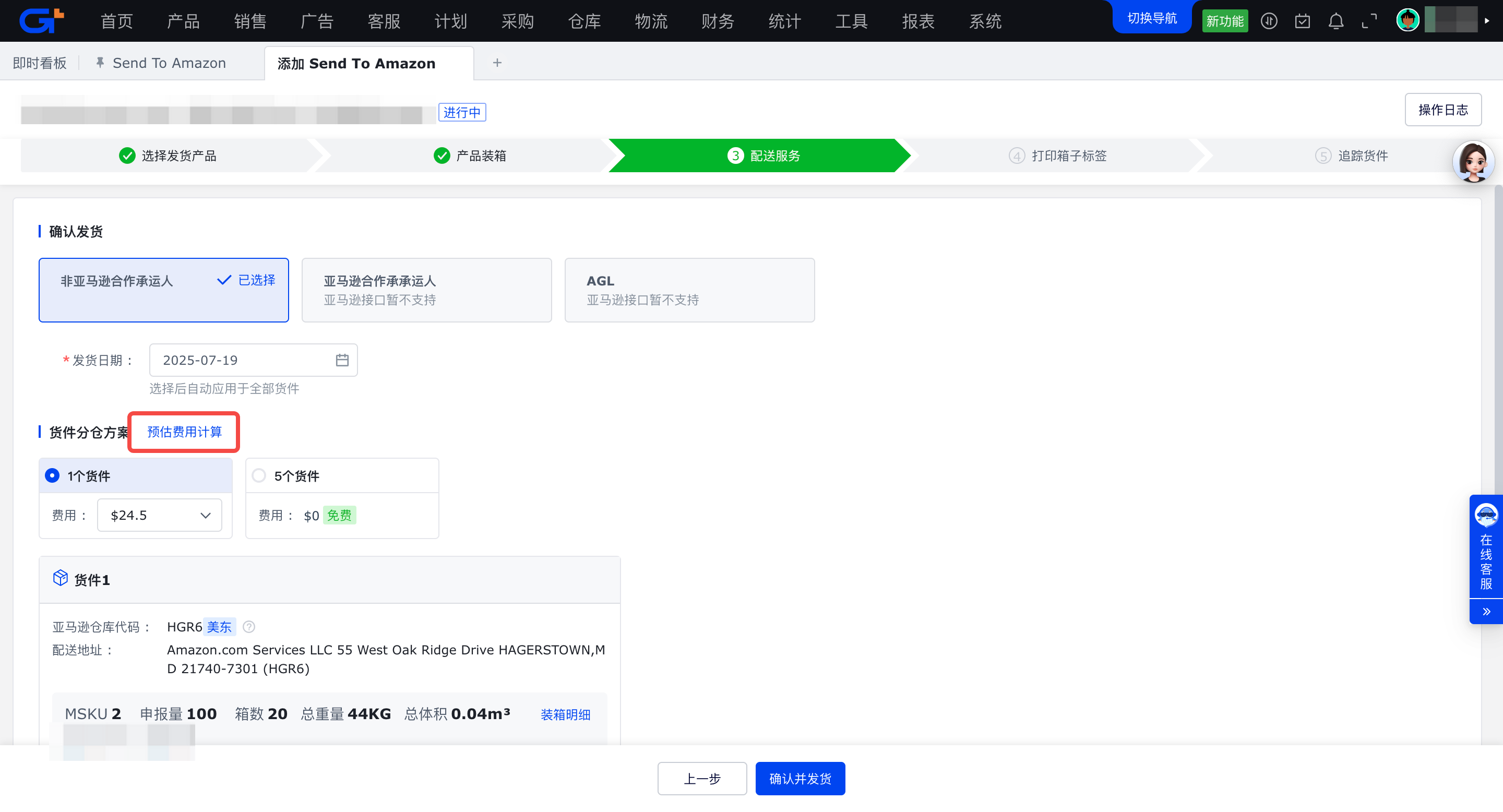The width and height of the screenshot is (1503, 812).
Task: Open 报表 menu
Action: pos(918,21)
